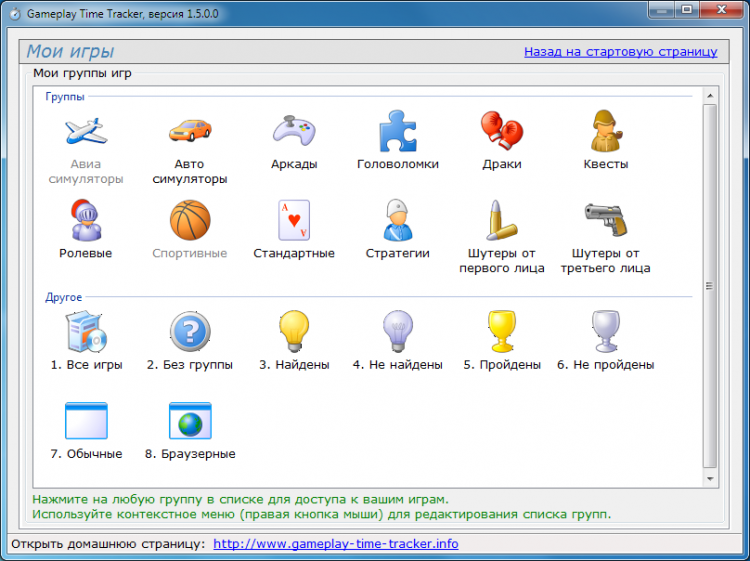Maximize the Gameplay Time Tracker window
This screenshot has height=561, width=750.
click(x=687, y=11)
